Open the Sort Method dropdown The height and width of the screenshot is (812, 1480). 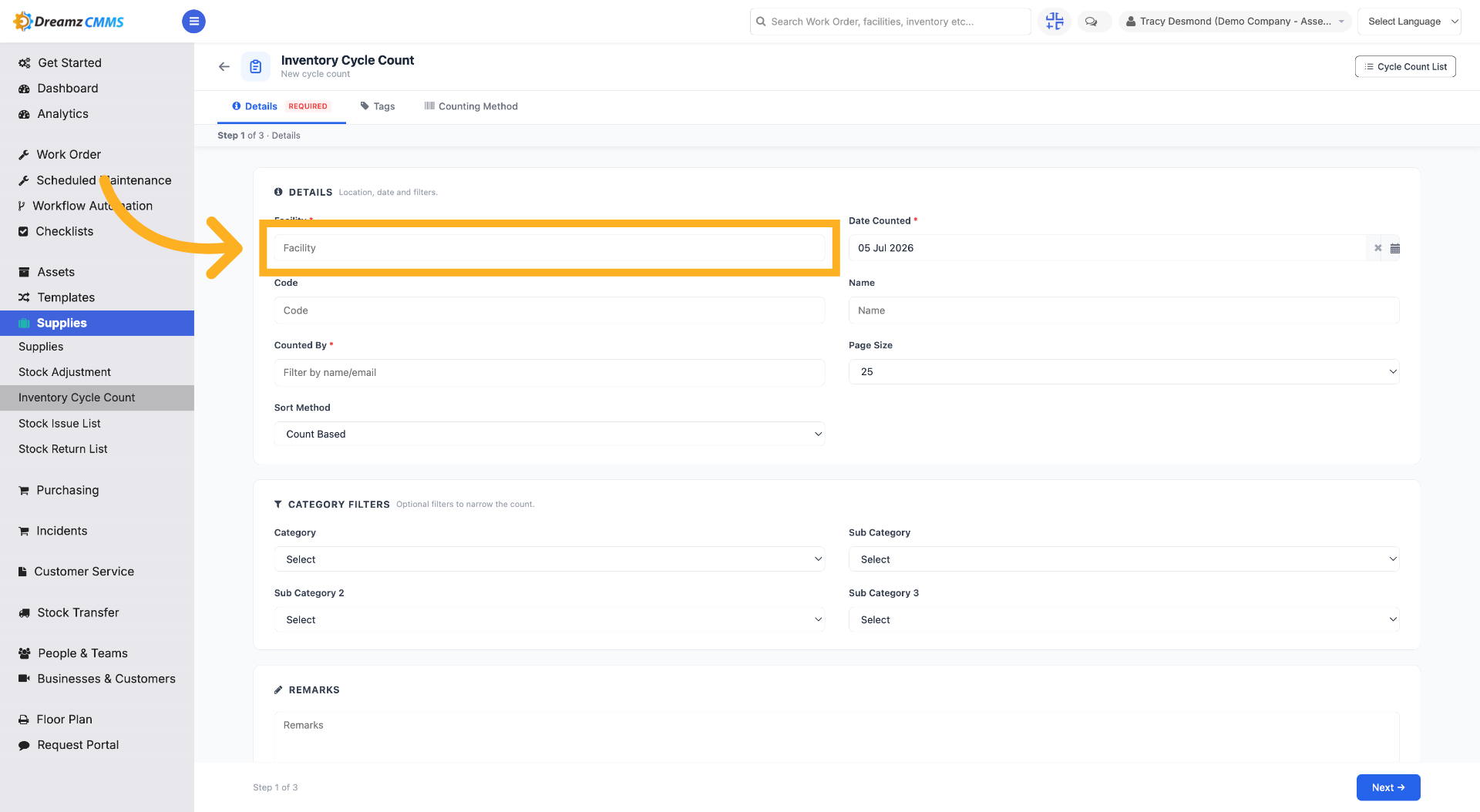(550, 435)
